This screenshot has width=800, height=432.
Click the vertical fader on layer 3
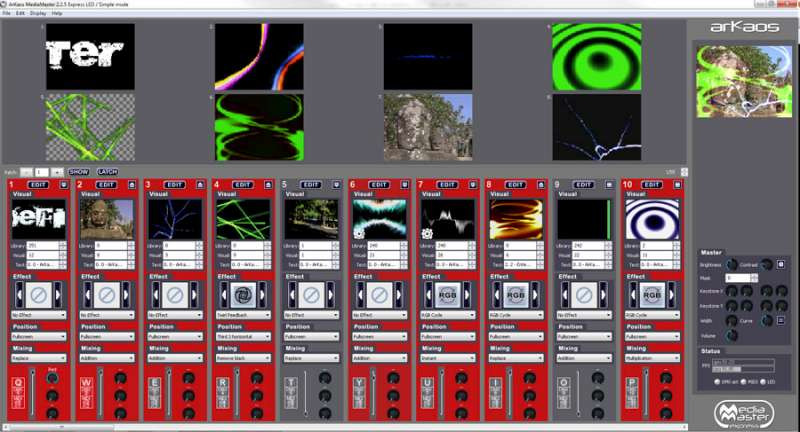[x=168, y=395]
